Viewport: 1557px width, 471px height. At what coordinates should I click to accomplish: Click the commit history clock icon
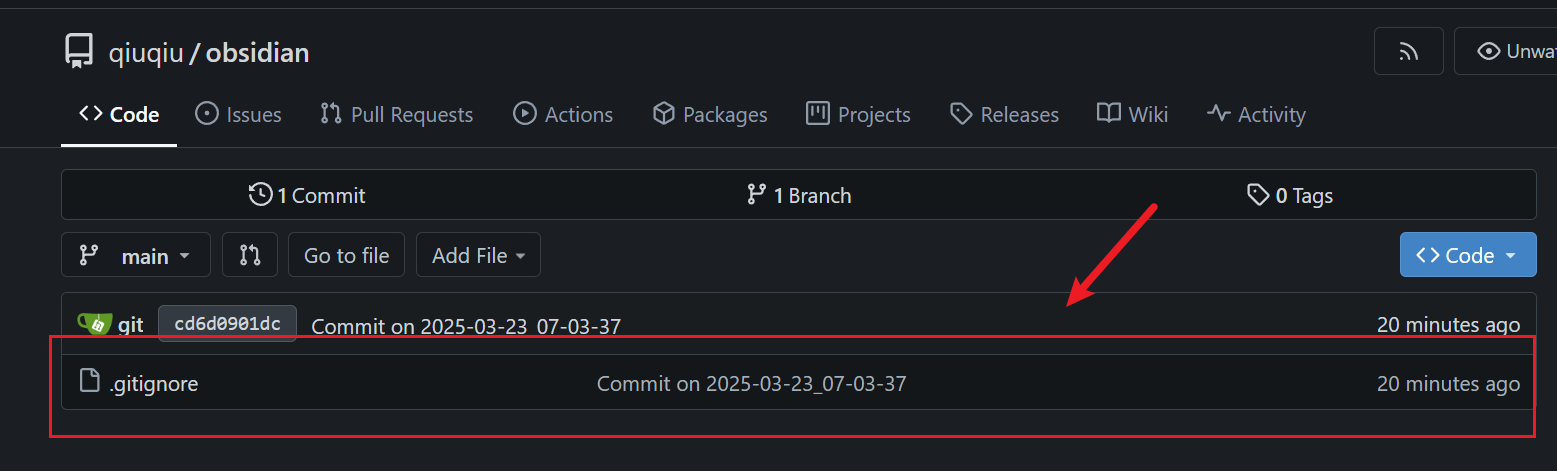[260, 195]
